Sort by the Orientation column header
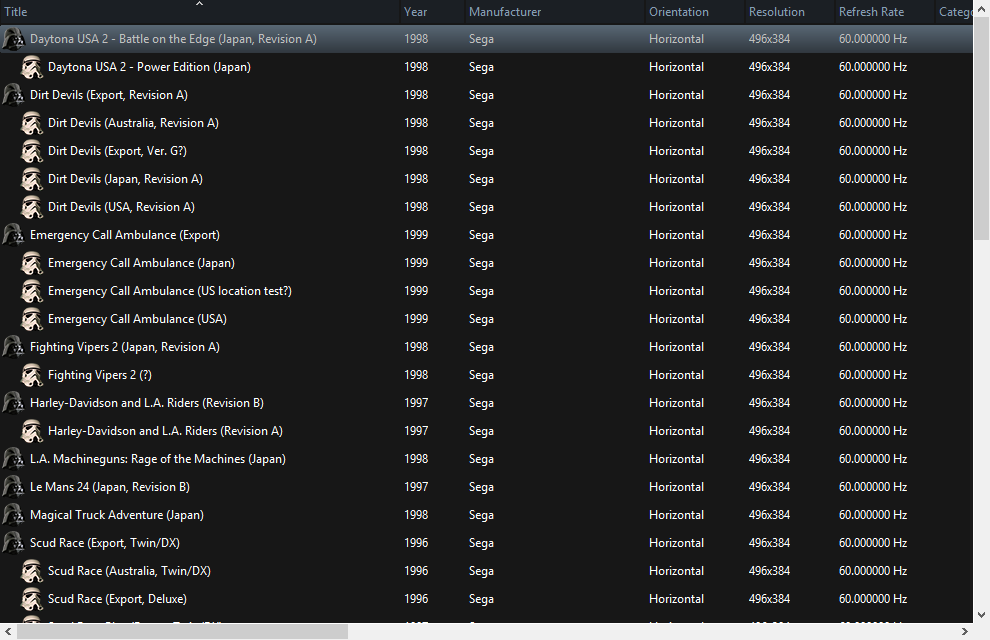990x640 pixels. point(695,12)
